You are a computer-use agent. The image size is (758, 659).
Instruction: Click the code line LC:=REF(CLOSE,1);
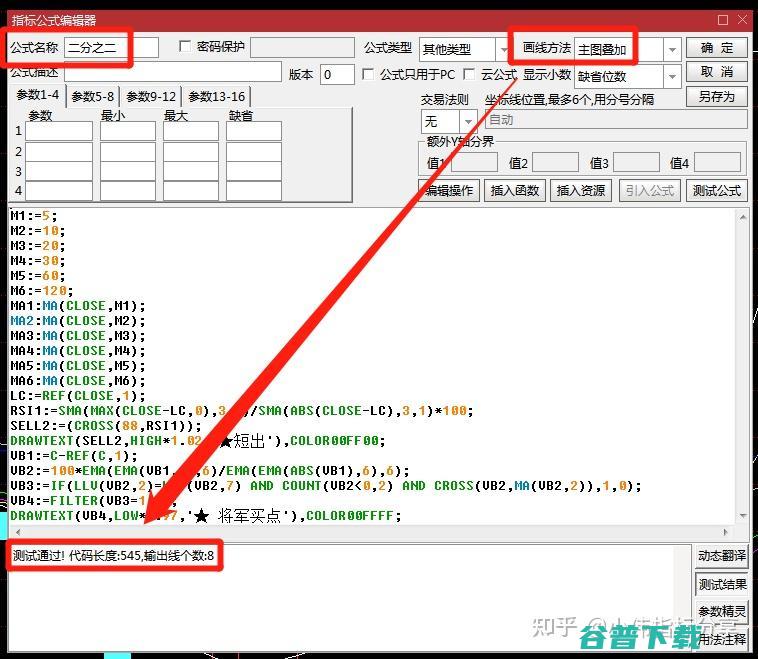(x=77, y=395)
